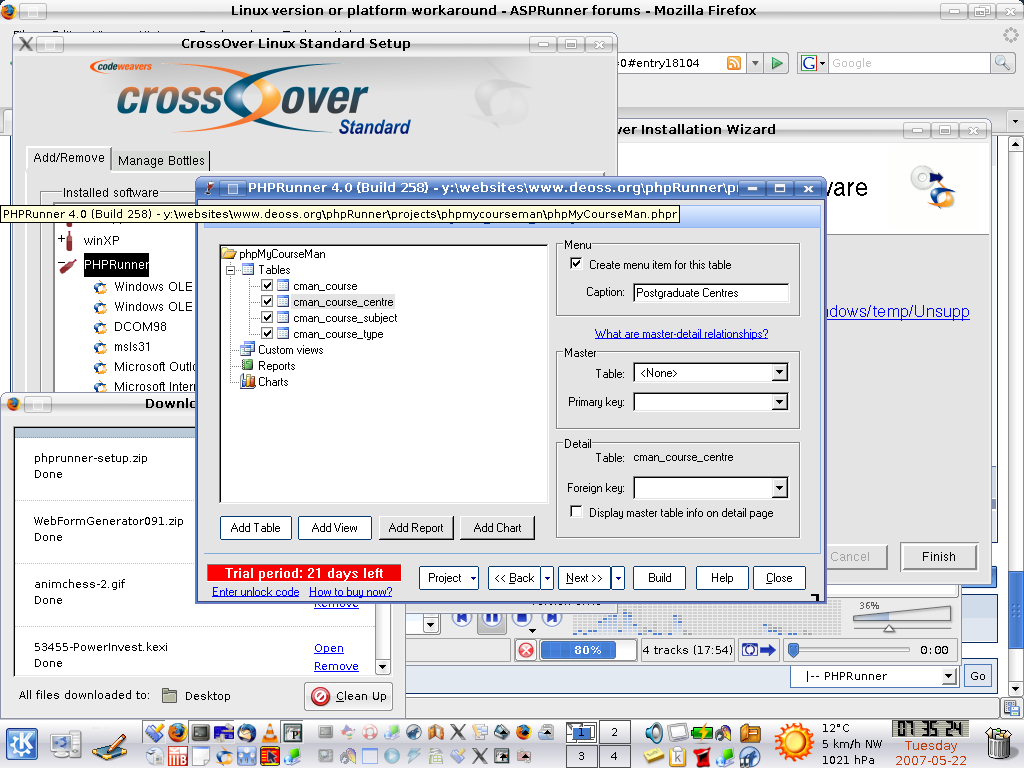
Task: Click the Add Chart button
Action: click(498, 528)
